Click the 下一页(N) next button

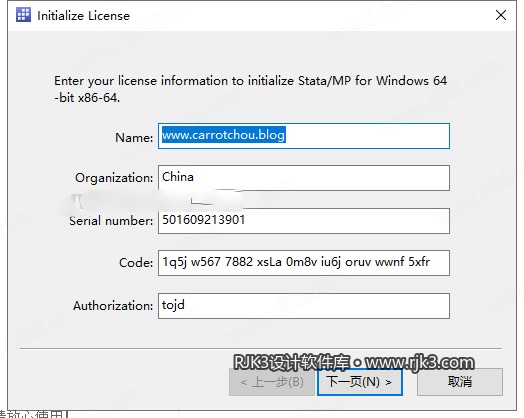pyautogui.click(x=360, y=382)
